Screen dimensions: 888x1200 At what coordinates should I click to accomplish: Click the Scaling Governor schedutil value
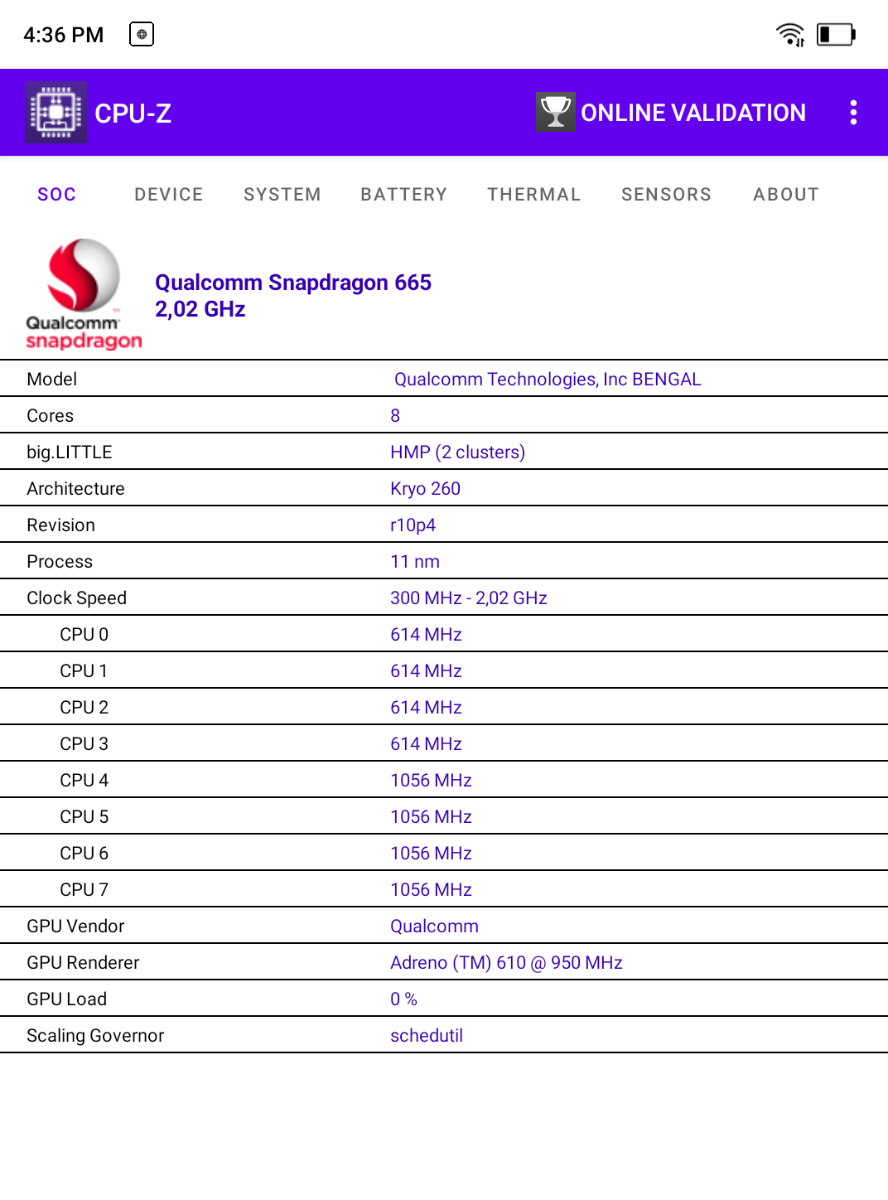(426, 1035)
